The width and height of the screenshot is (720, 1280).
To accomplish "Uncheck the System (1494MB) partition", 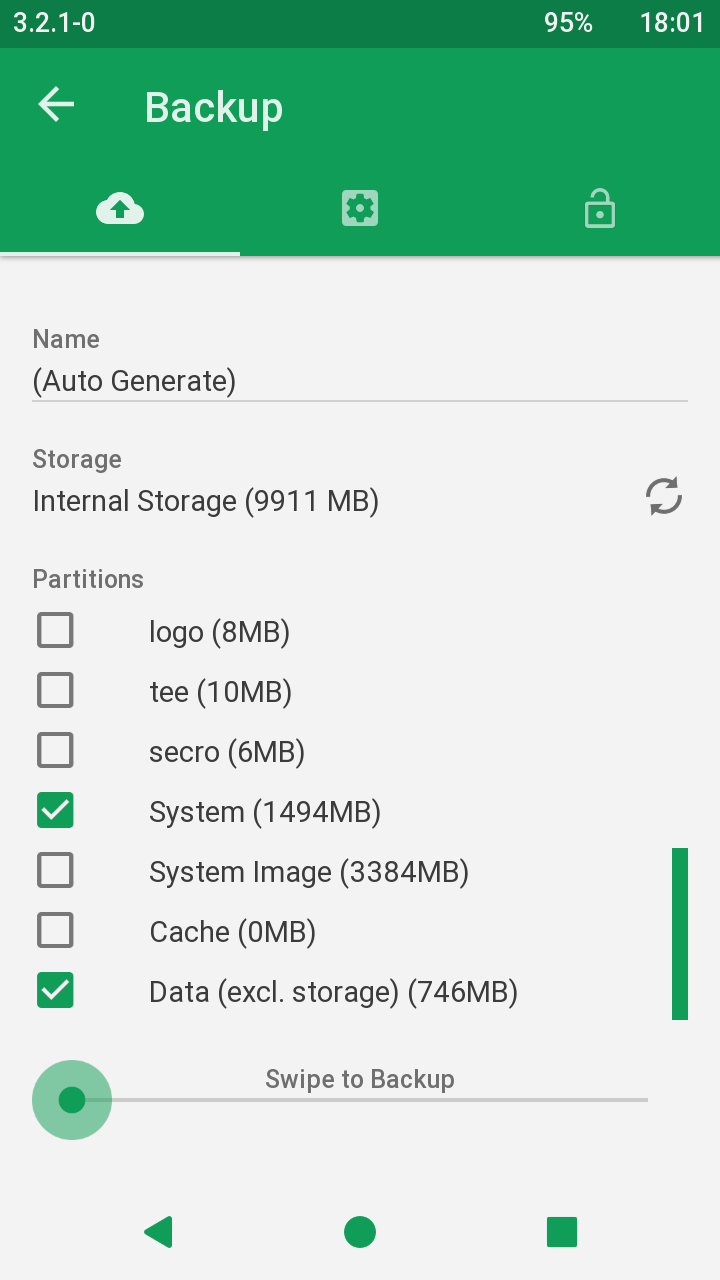I will coord(55,811).
